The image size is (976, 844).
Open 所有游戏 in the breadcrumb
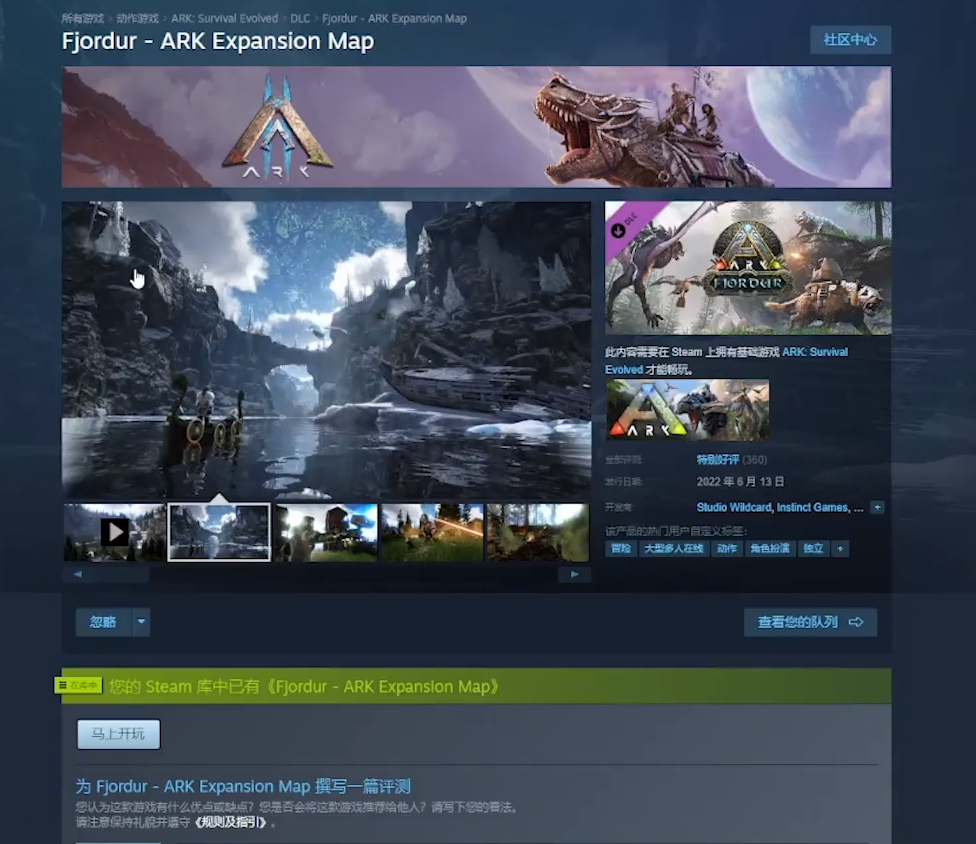click(x=83, y=19)
